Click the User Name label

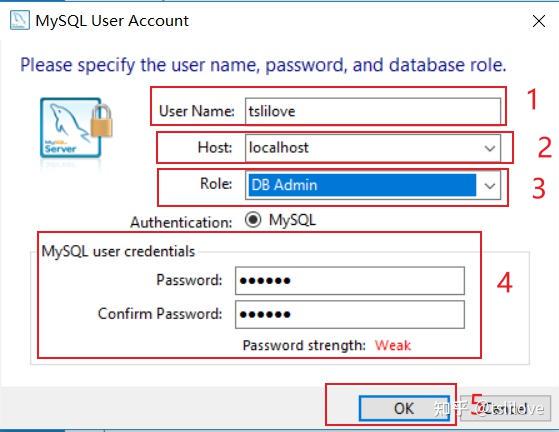click(196, 111)
